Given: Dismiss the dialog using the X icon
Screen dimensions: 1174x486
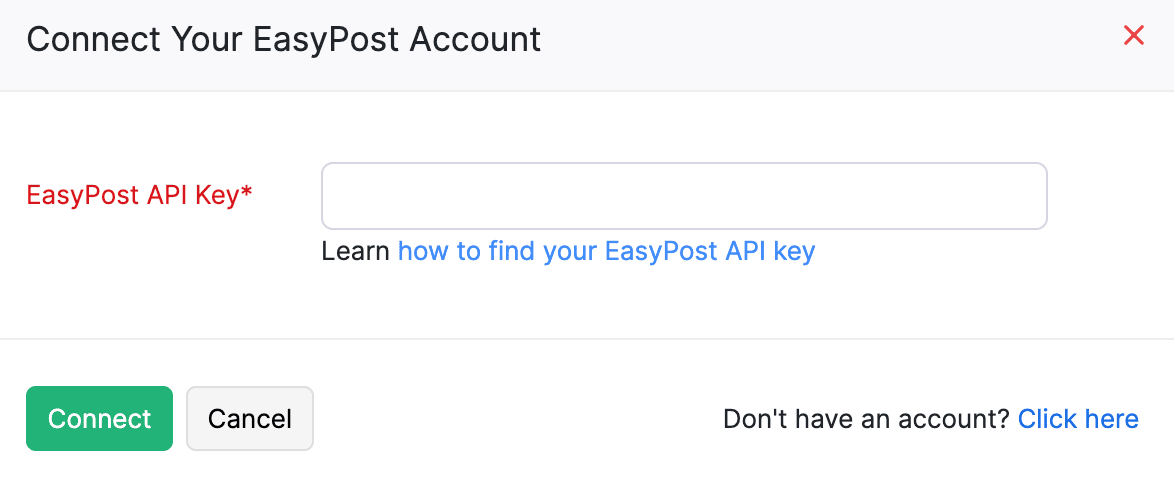Looking at the screenshot, I should click(1133, 37).
